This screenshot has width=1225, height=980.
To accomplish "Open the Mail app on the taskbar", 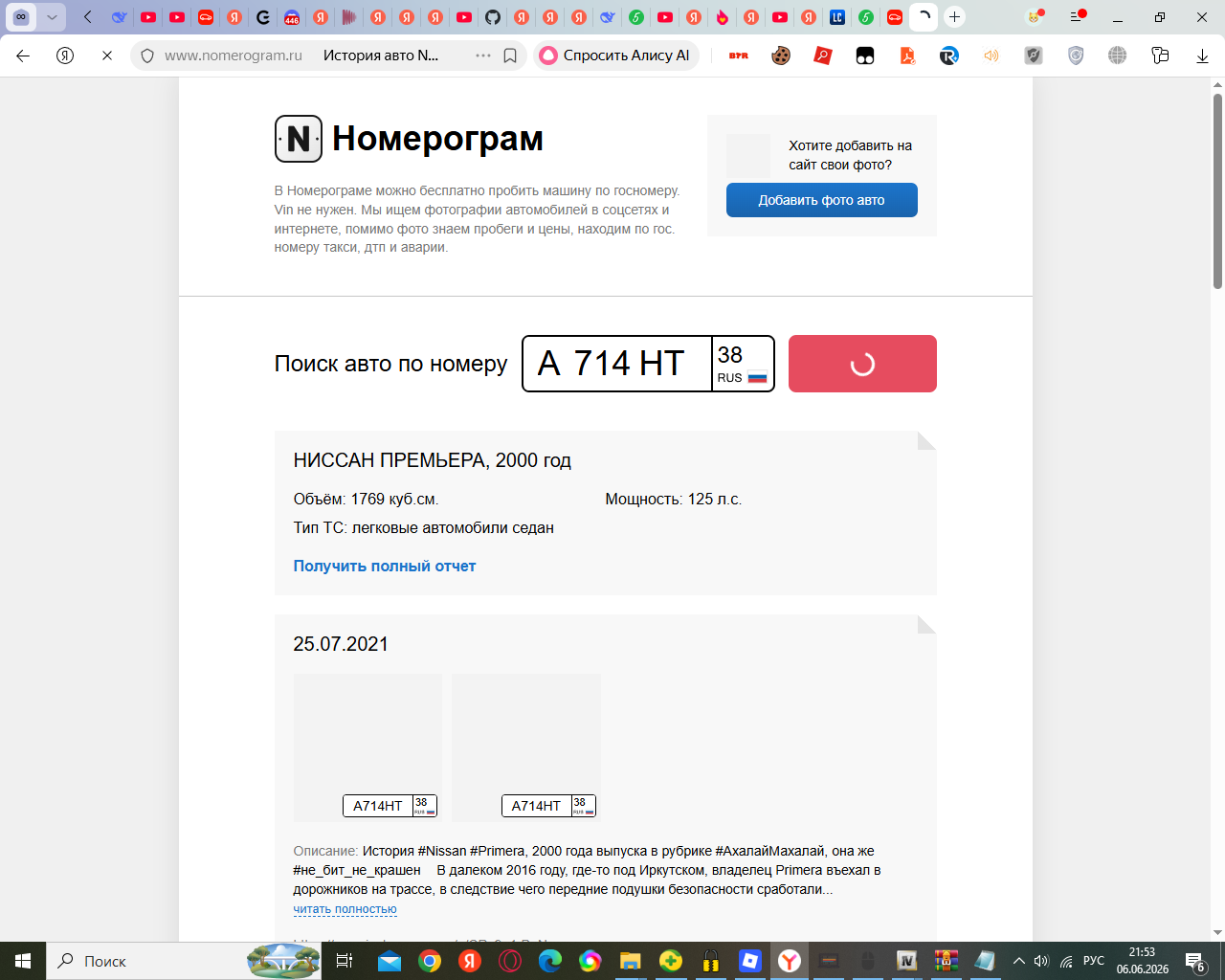I will tap(390, 961).
